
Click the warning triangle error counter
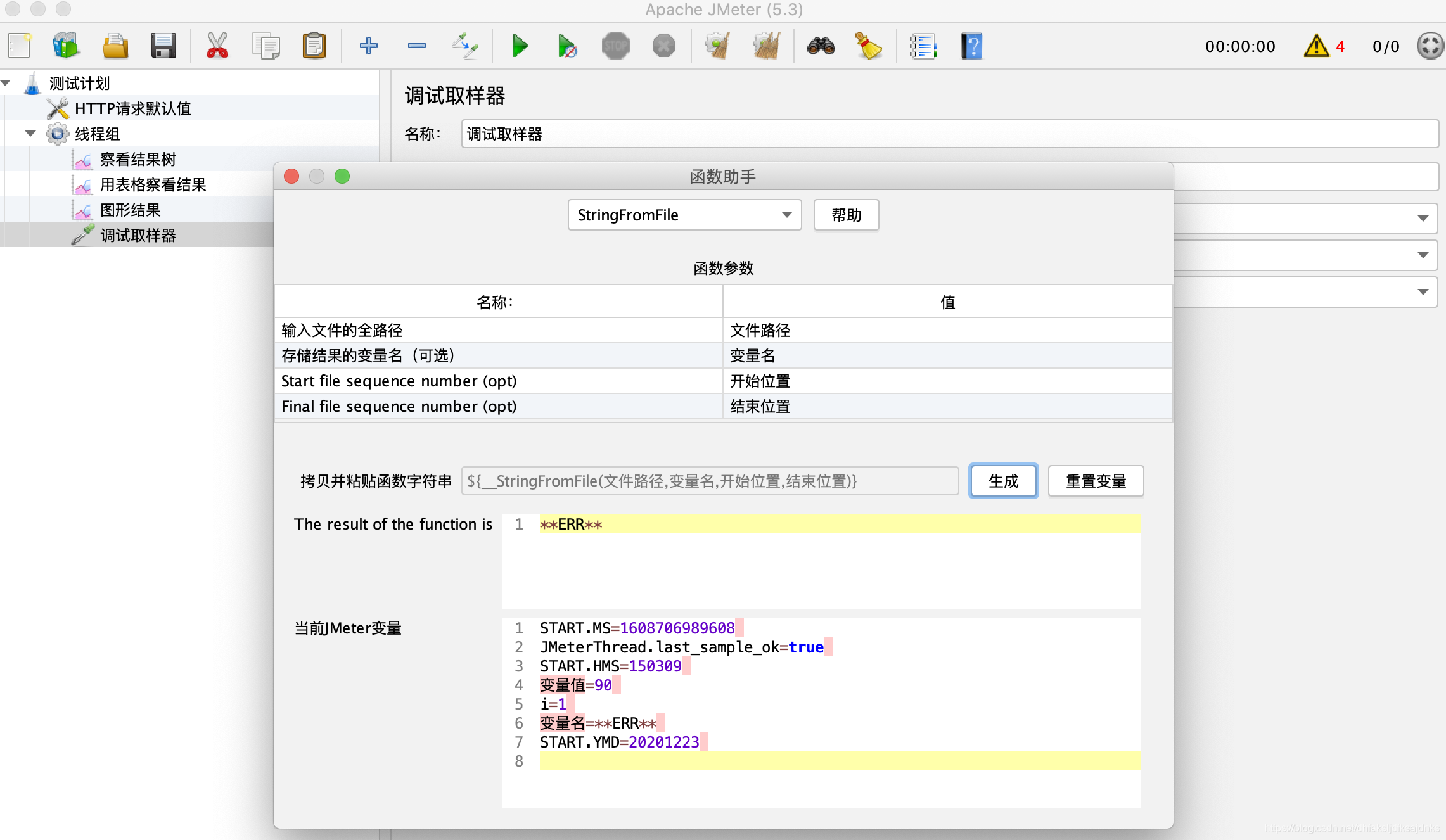pyautogui.click(x=1316, y=46)
